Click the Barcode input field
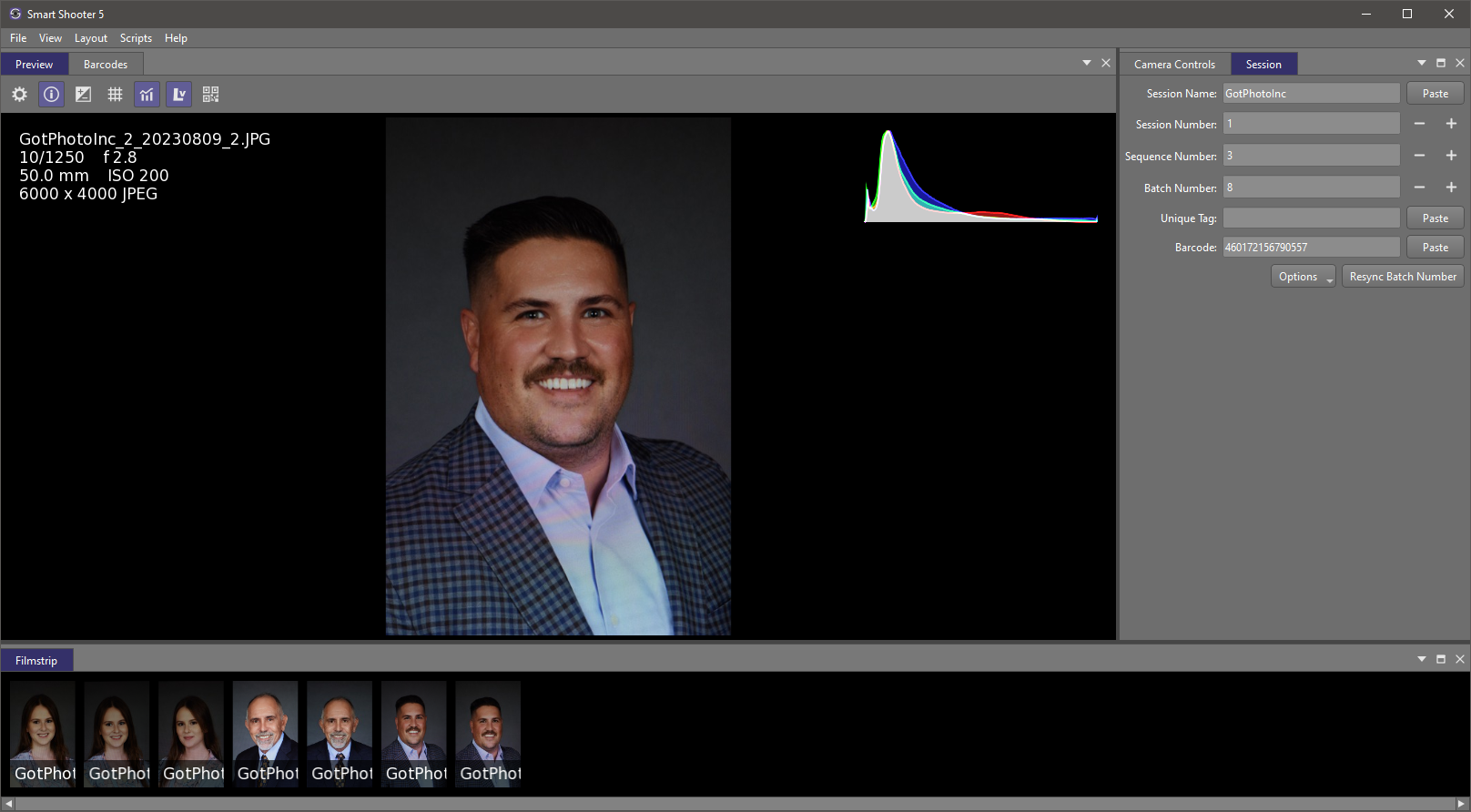 [x=1311, y=248]
